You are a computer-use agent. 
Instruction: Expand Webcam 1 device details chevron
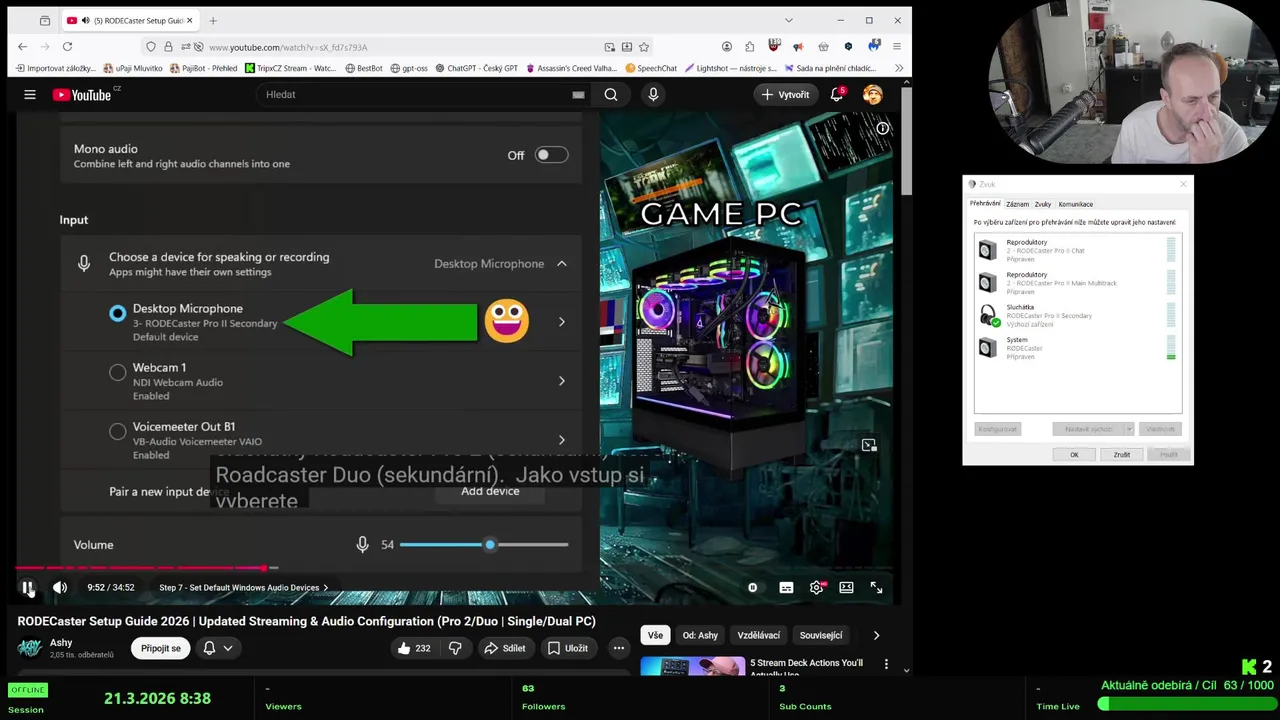(562, 381)
